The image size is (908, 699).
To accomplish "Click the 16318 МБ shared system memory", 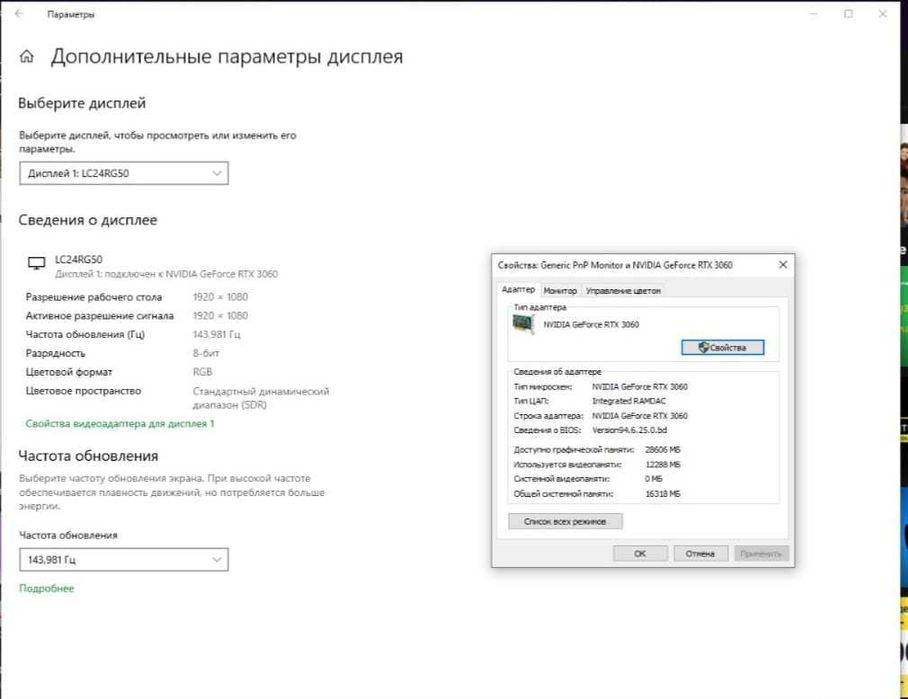I will (662, 494).
